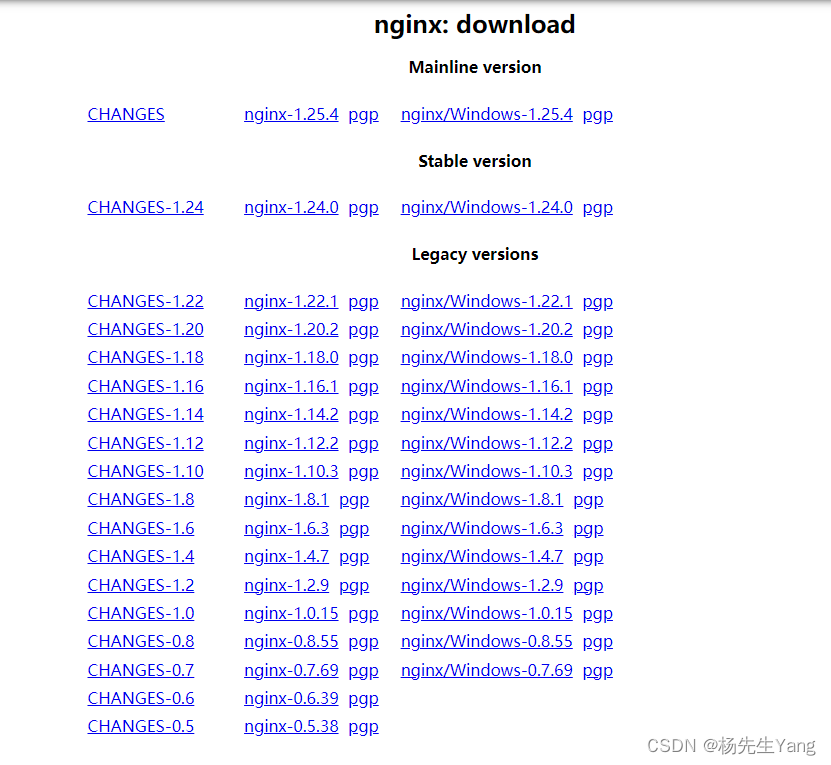The width and height of the screenshot is (831, 765).
Task: Download nginx/Windows-1.18.0
Action: tap(487, 358)
